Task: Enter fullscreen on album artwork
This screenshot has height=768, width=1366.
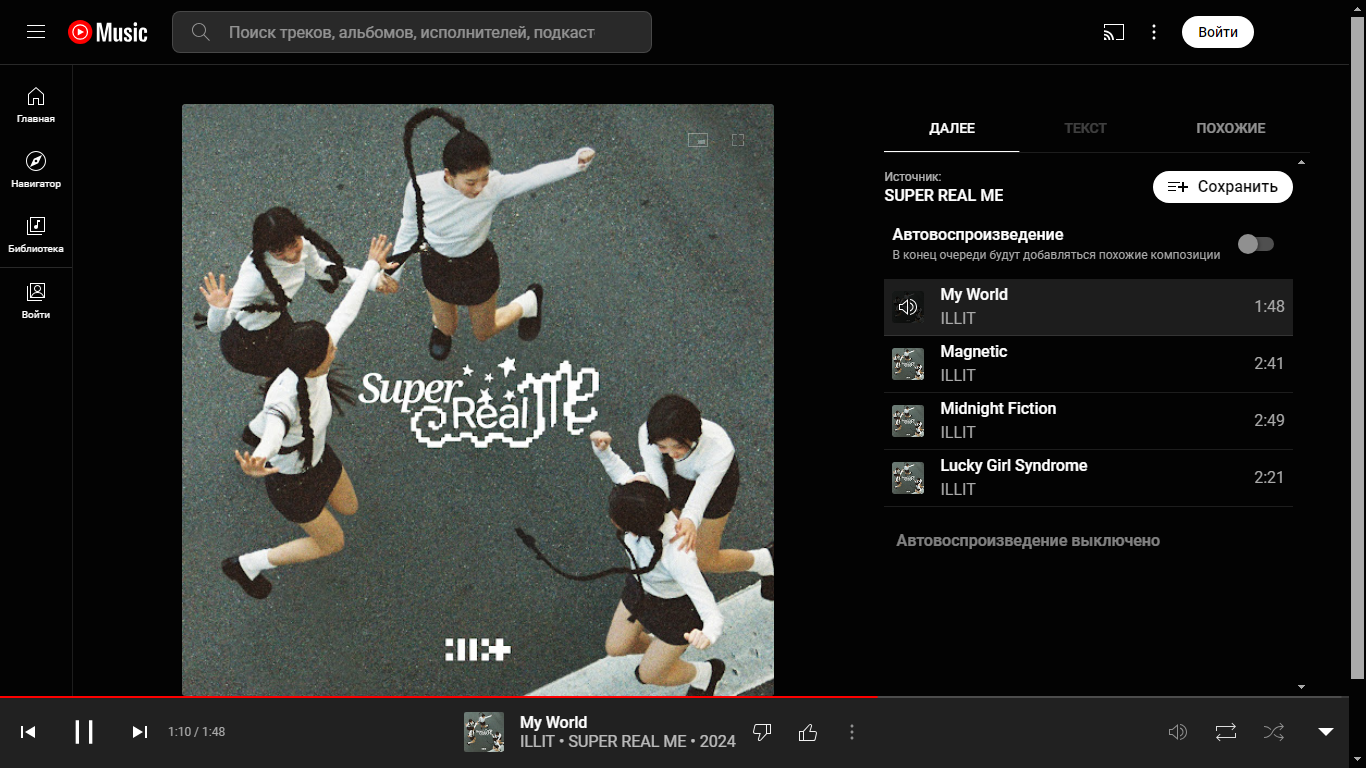Action: coord(738,141)
